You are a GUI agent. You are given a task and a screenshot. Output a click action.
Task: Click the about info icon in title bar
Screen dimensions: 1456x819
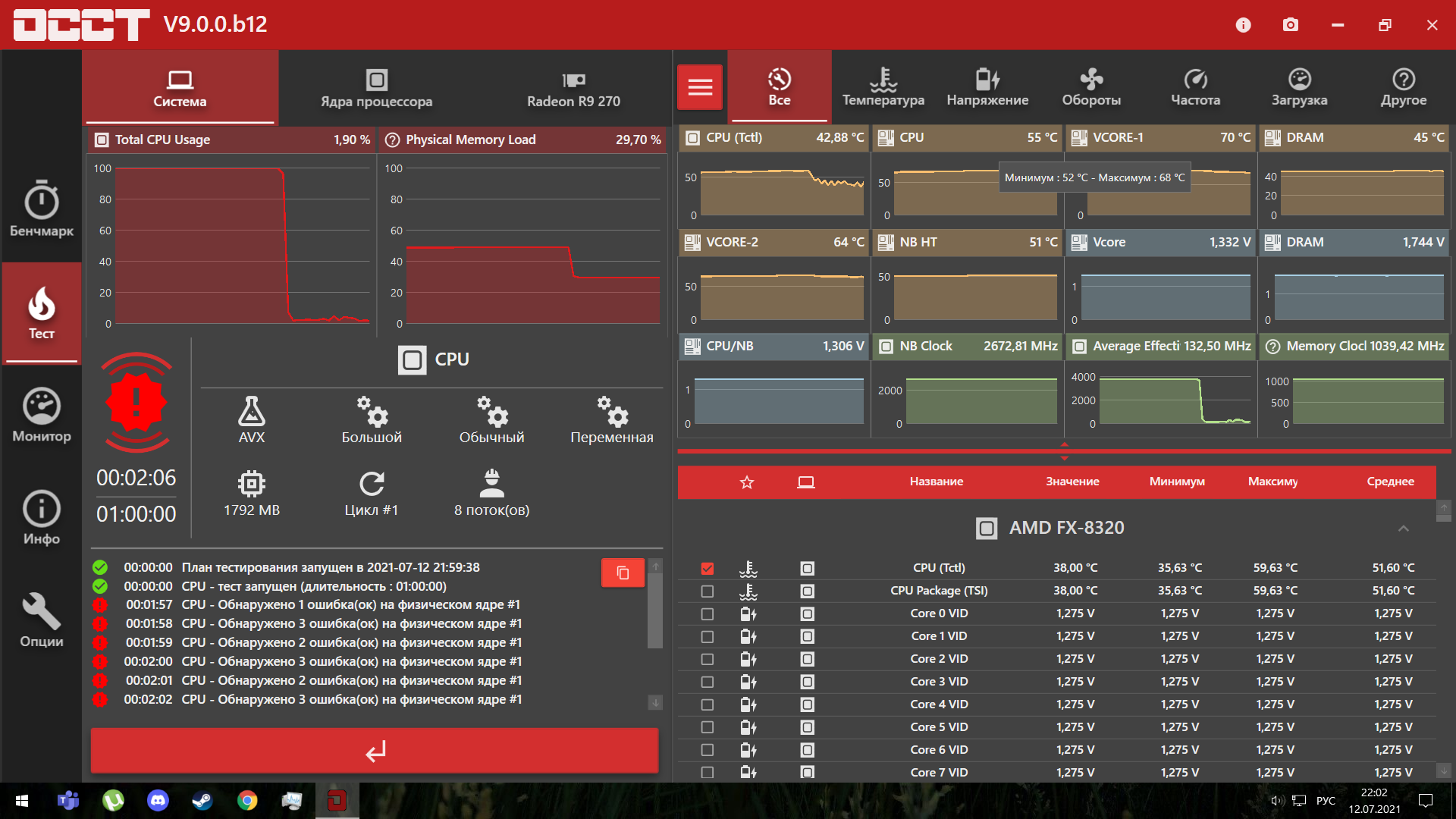1243,25
